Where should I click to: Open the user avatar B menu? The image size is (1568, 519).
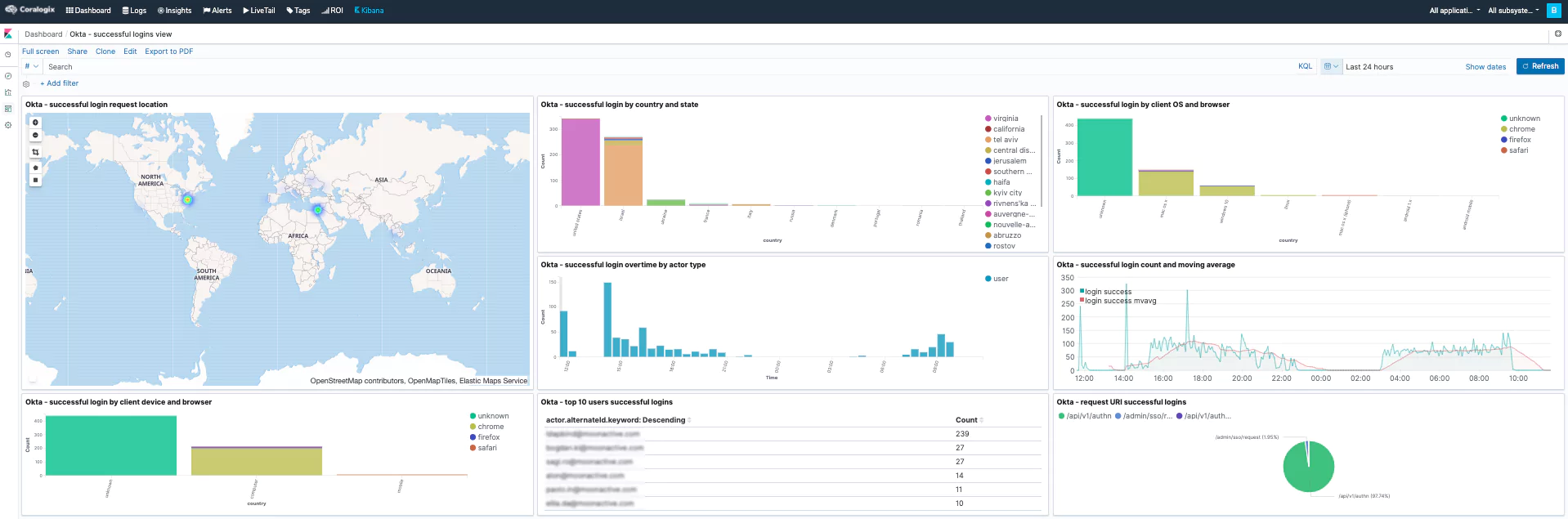(x=1553, y=11)
